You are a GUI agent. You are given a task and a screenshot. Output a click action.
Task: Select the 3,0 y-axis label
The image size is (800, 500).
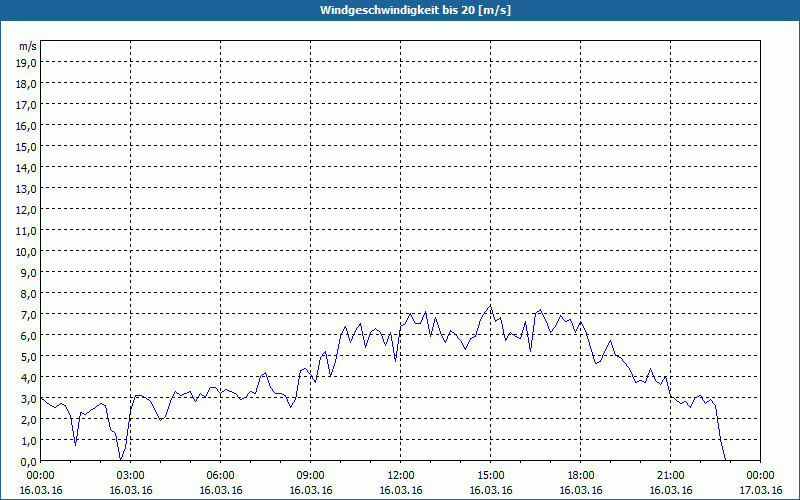[30, 399]
